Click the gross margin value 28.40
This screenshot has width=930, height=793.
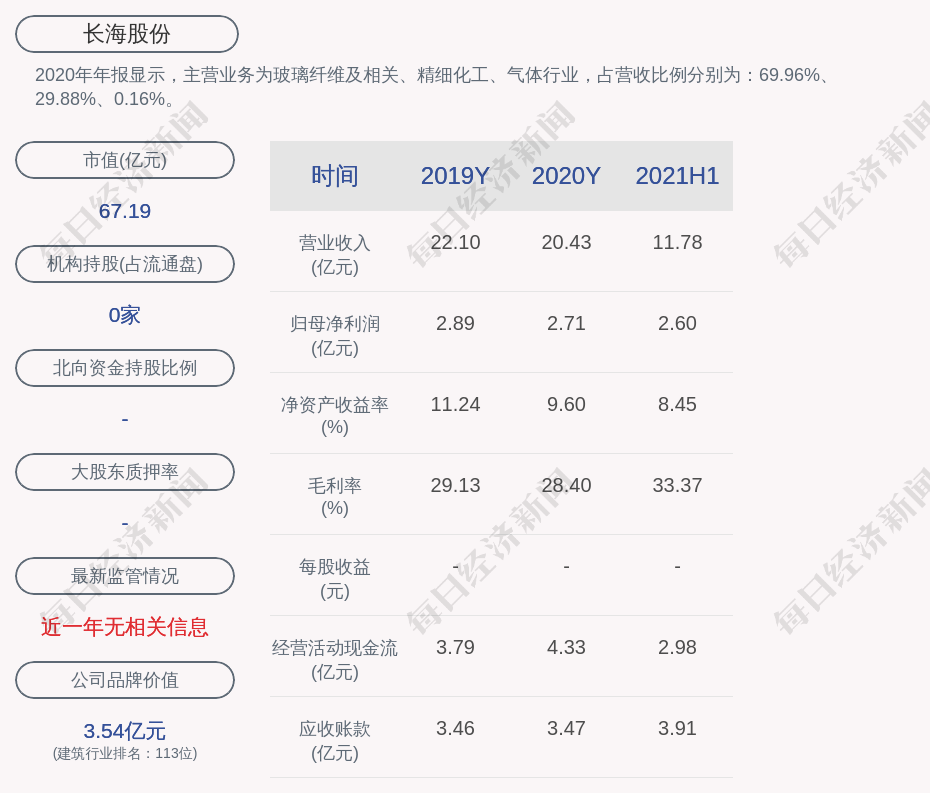coord(566,485)
